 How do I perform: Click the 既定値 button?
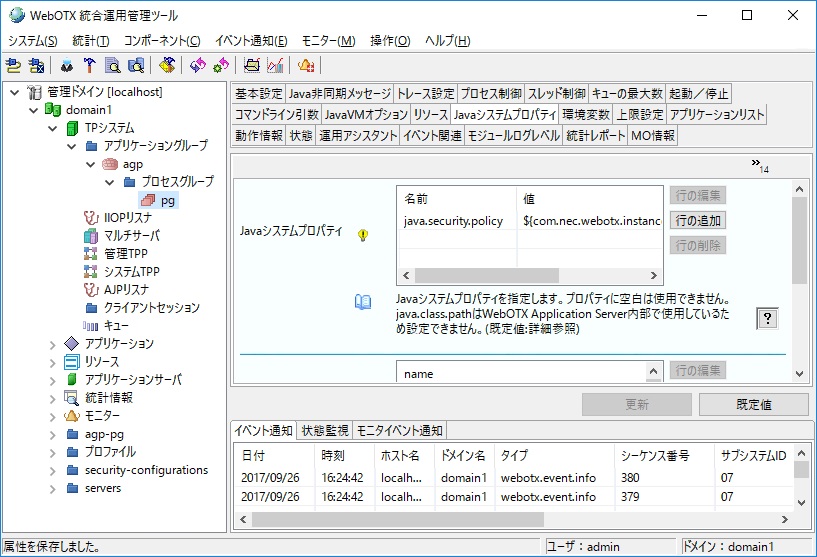click(x=753, y=404)
